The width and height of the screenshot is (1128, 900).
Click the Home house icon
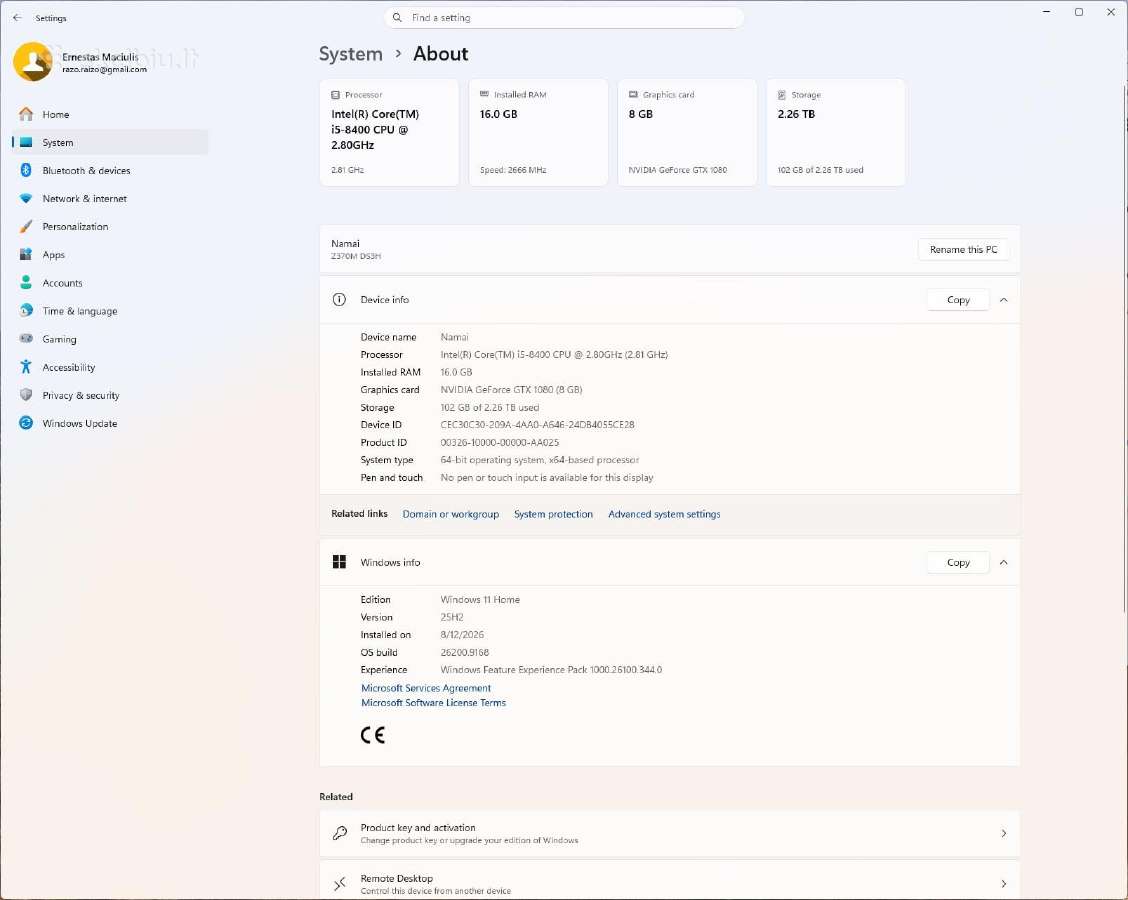(x=26, y=114)
